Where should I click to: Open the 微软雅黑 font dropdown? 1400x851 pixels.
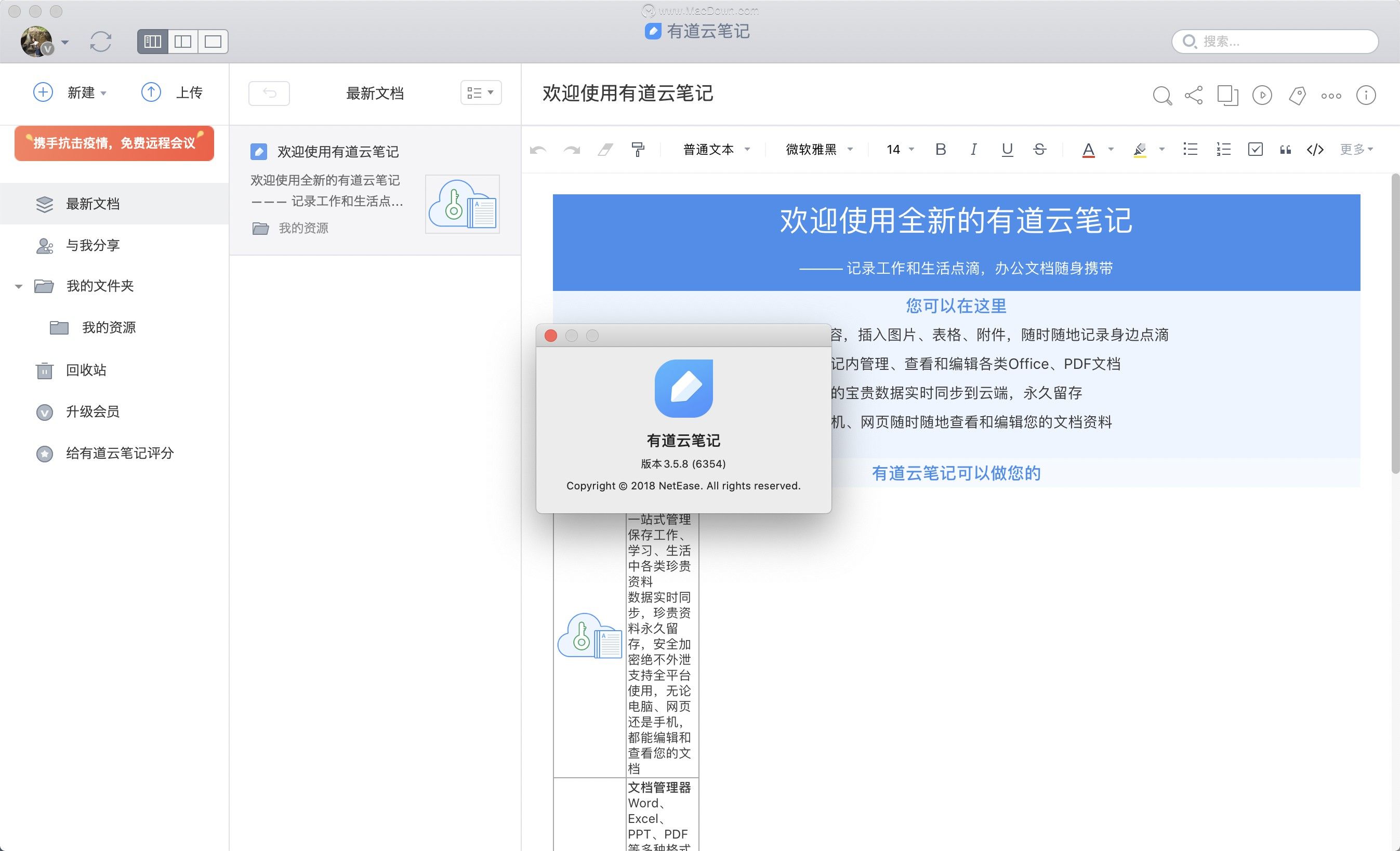(x=820, y=150)
